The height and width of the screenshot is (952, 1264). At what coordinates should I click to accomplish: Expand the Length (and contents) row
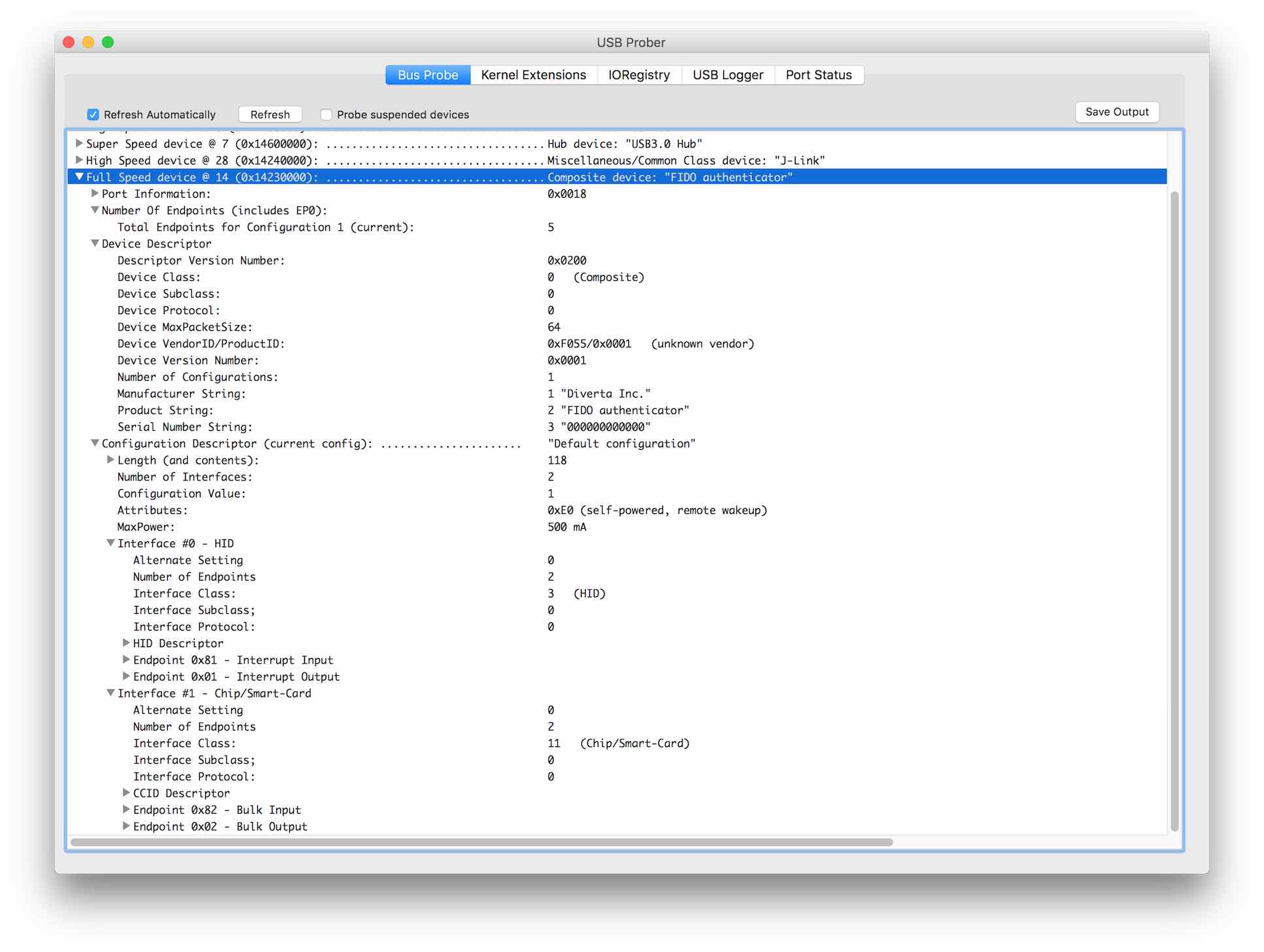point(110,460)
